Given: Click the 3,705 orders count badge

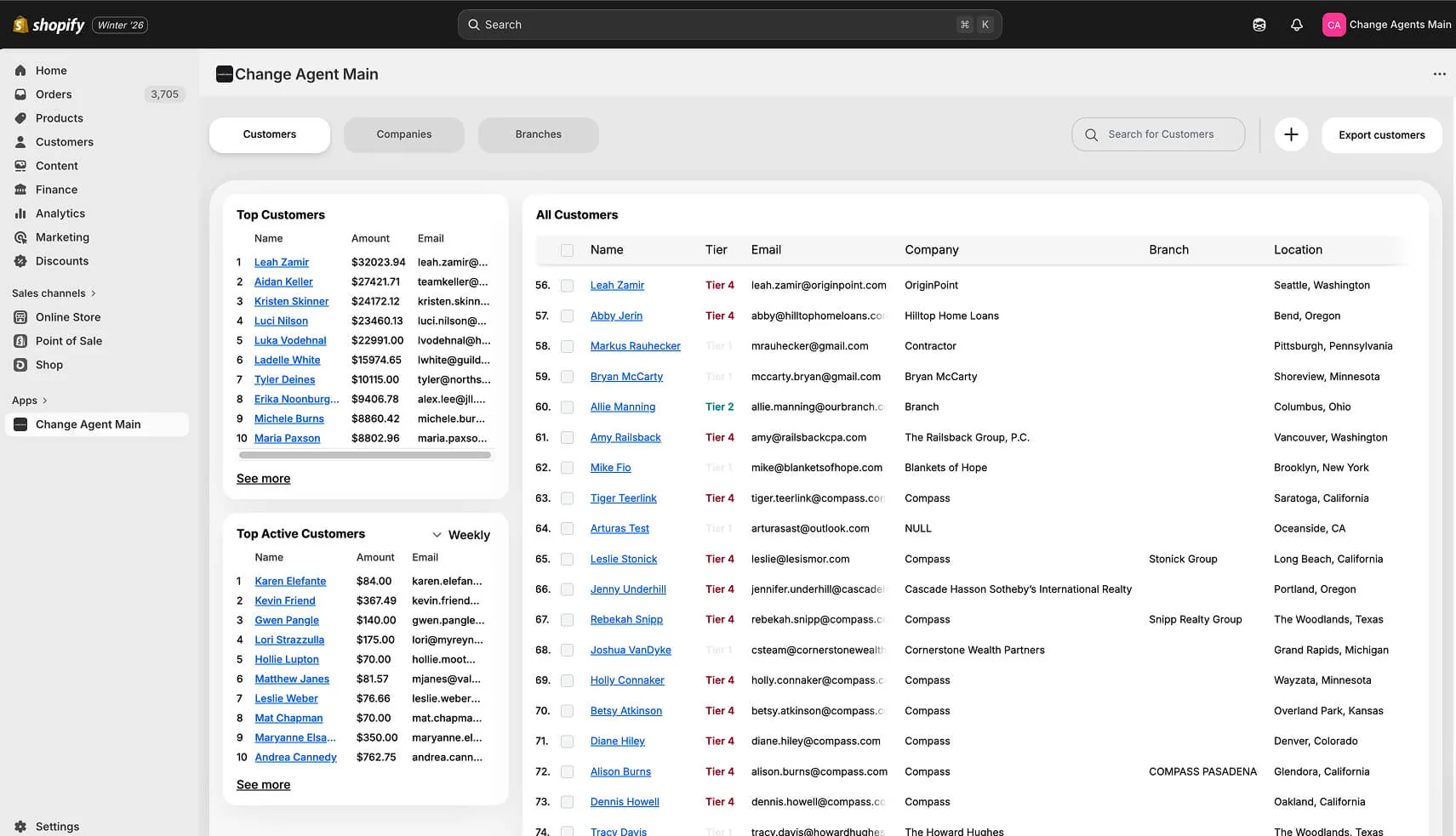Looking at the screenshot, I should pyautogui.click(x=164, y=94).
